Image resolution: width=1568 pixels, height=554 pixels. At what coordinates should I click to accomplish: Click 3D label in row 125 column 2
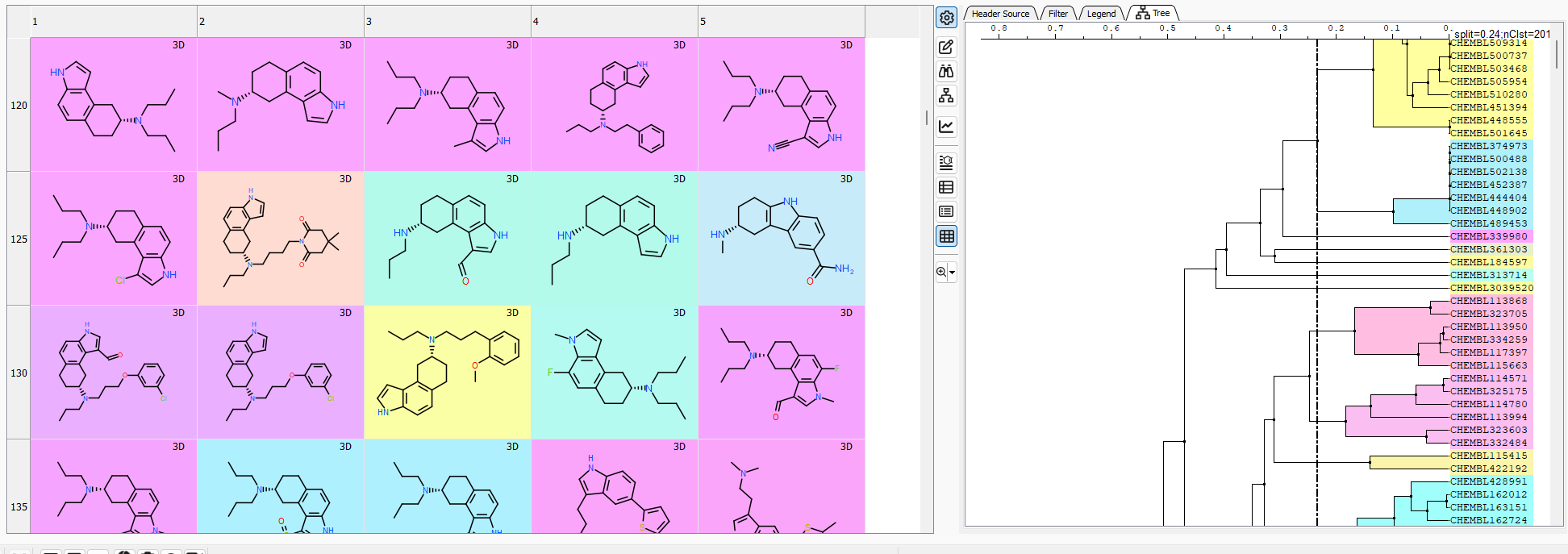tap(345, 179)
